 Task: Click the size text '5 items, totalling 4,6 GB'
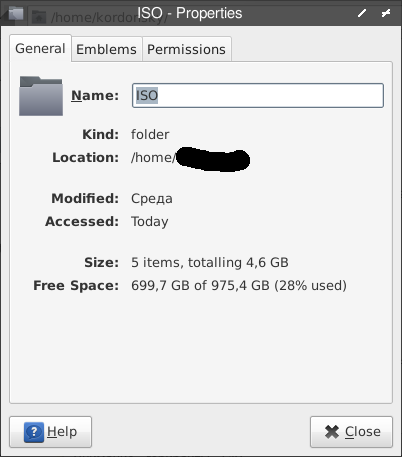point(210,262)
